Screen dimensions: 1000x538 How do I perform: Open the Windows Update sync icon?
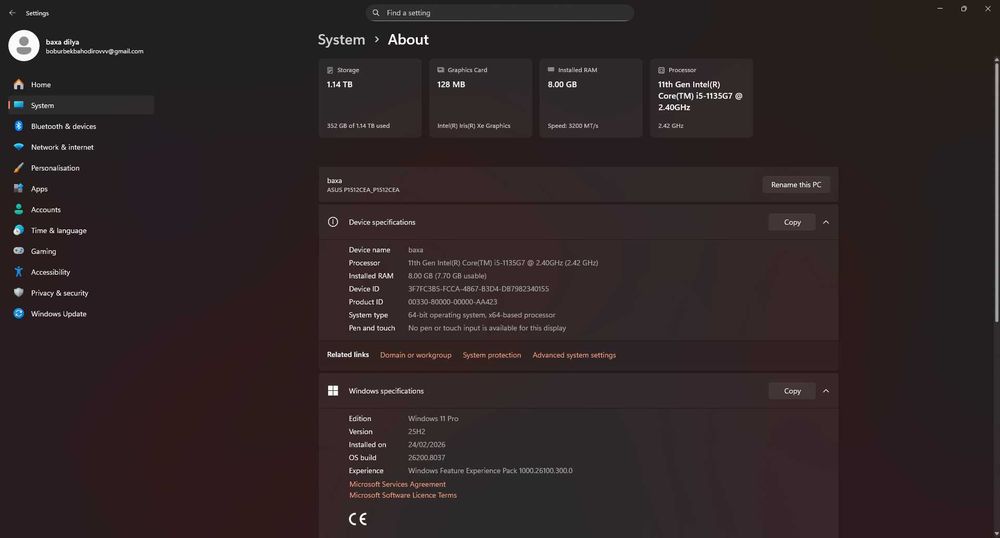18,314
